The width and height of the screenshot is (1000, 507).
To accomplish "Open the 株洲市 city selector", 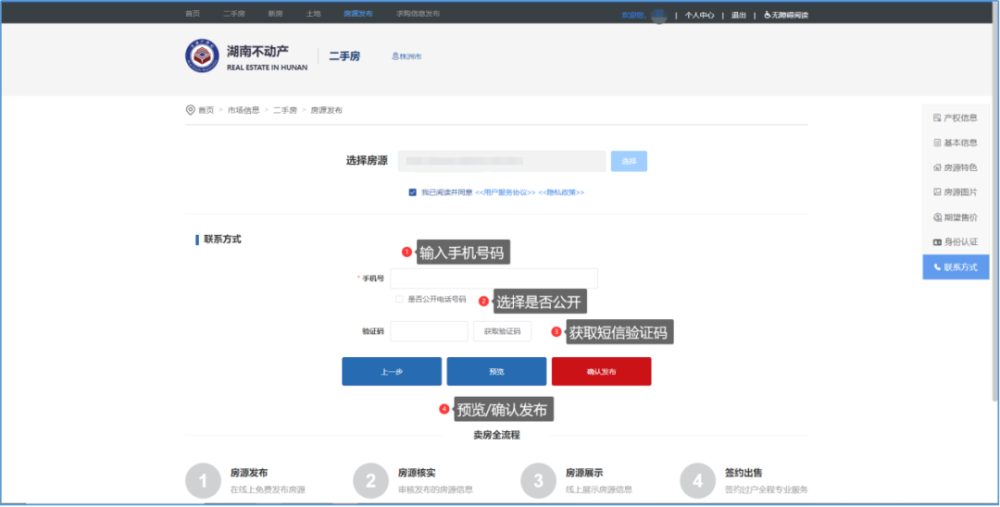I will point(407,57).
